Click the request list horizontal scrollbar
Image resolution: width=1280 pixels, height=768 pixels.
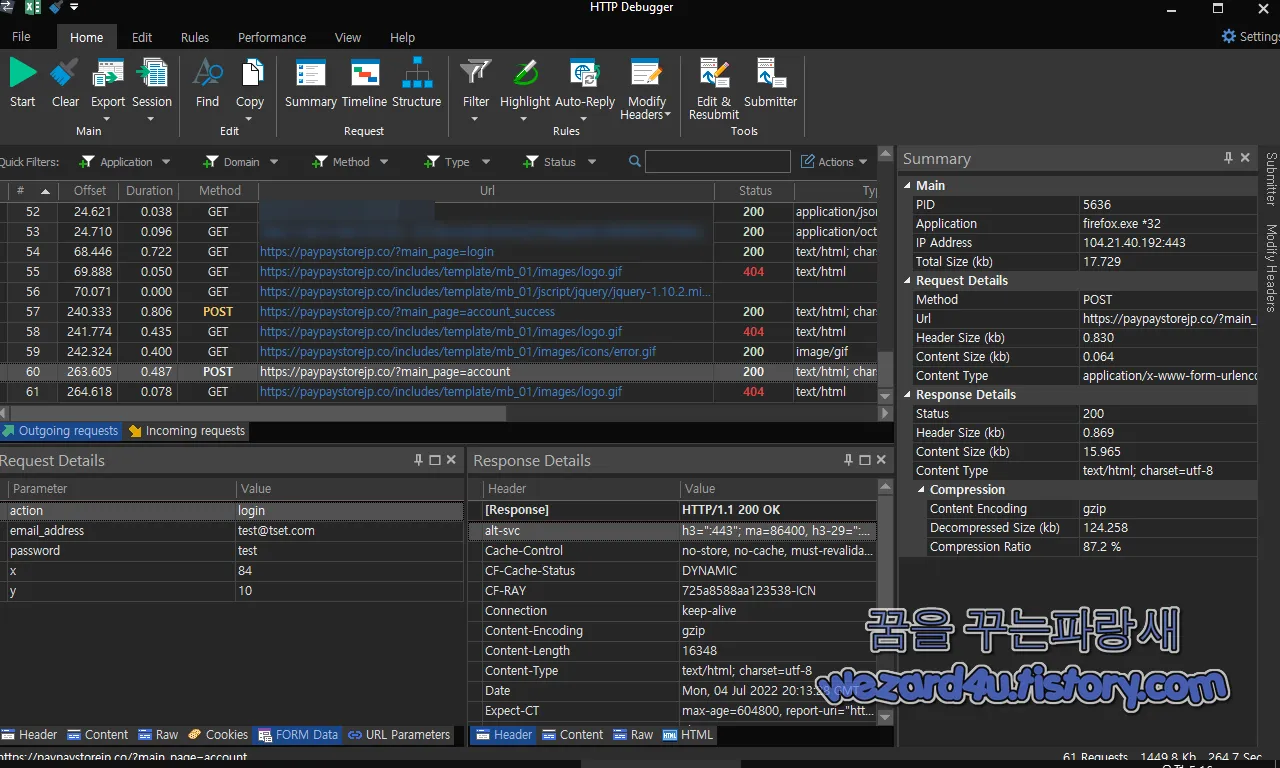[x=258, y=413]
